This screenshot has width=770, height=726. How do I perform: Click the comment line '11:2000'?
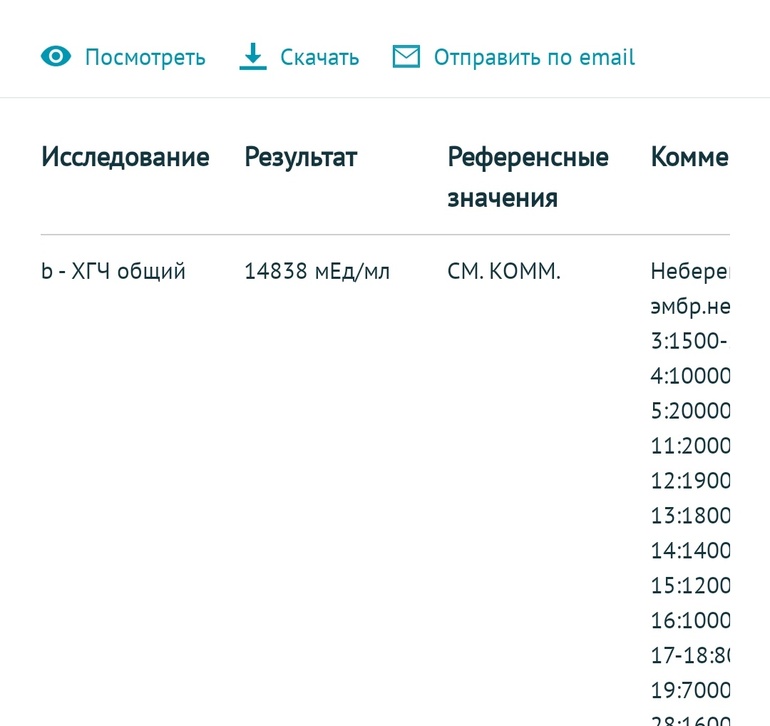690,445
